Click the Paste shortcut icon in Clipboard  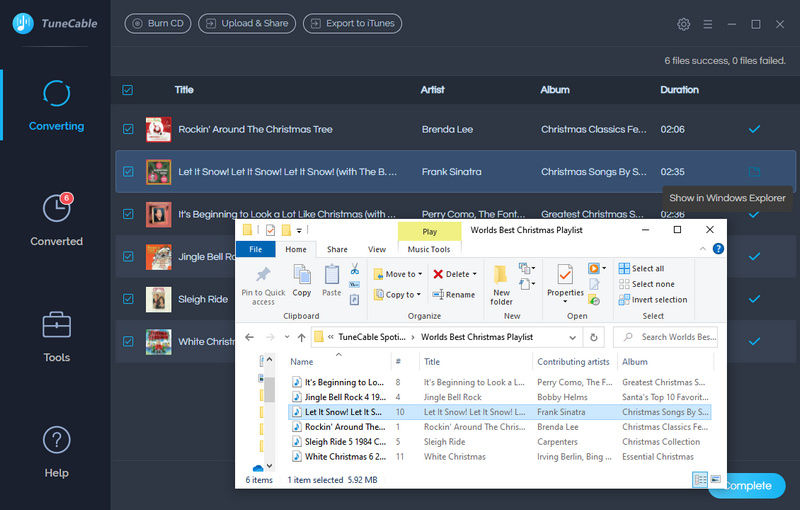pyautogui.click(x=355, y=300)
